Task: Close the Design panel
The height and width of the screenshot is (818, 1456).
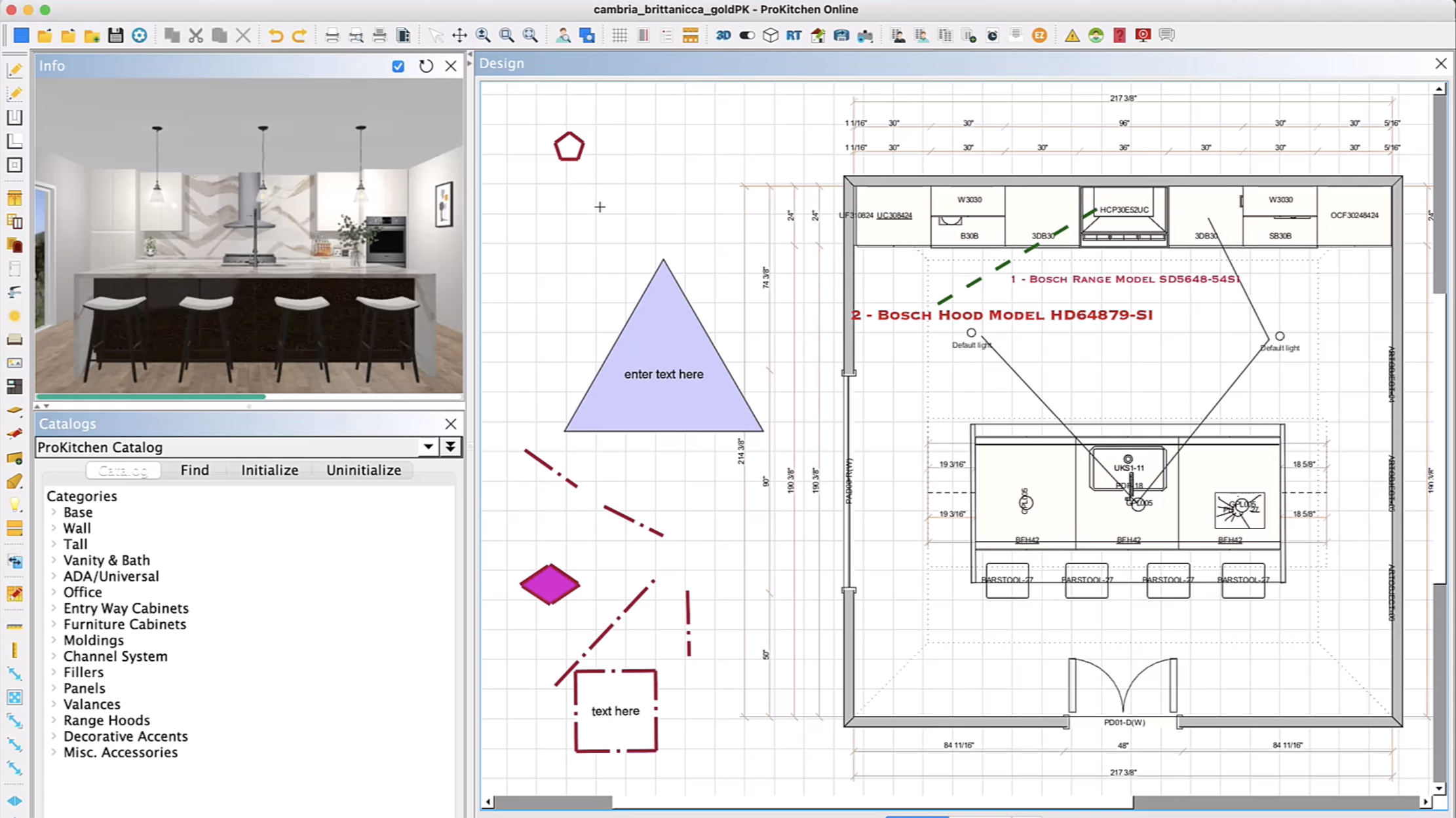Action: [1441, 64]
